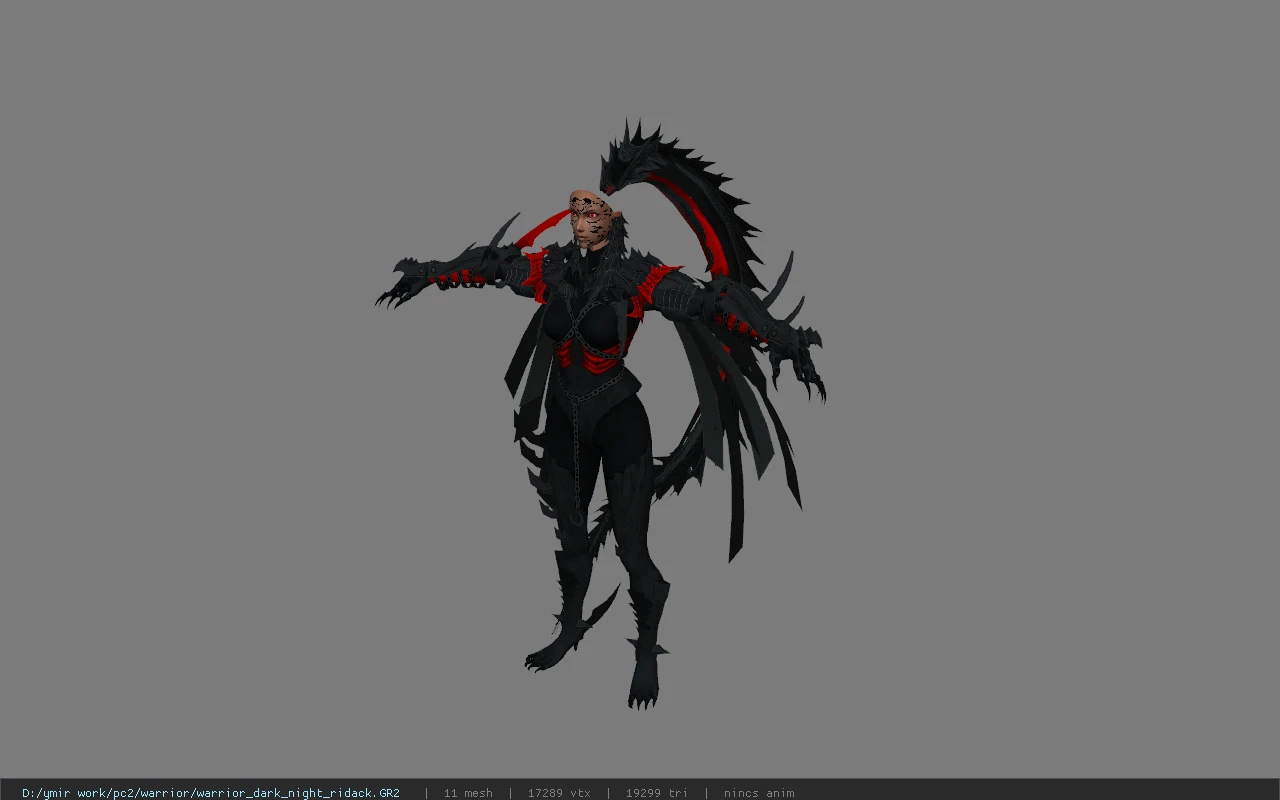Click the '19299 tri' triangle count
Screen dimensions: 1280x800
[x=656, y=793]
